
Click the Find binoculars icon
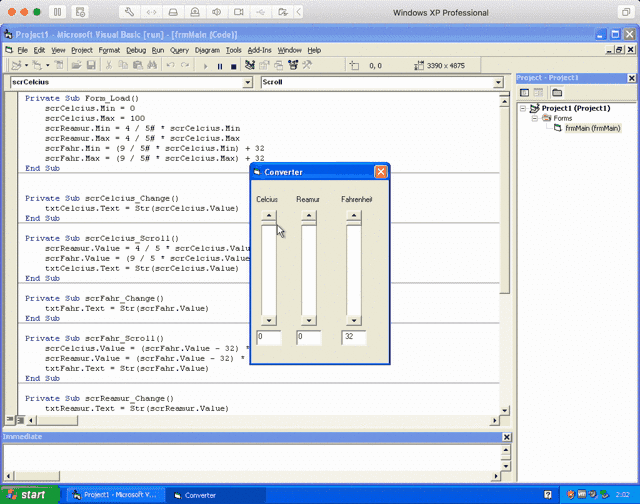point(152,65)
